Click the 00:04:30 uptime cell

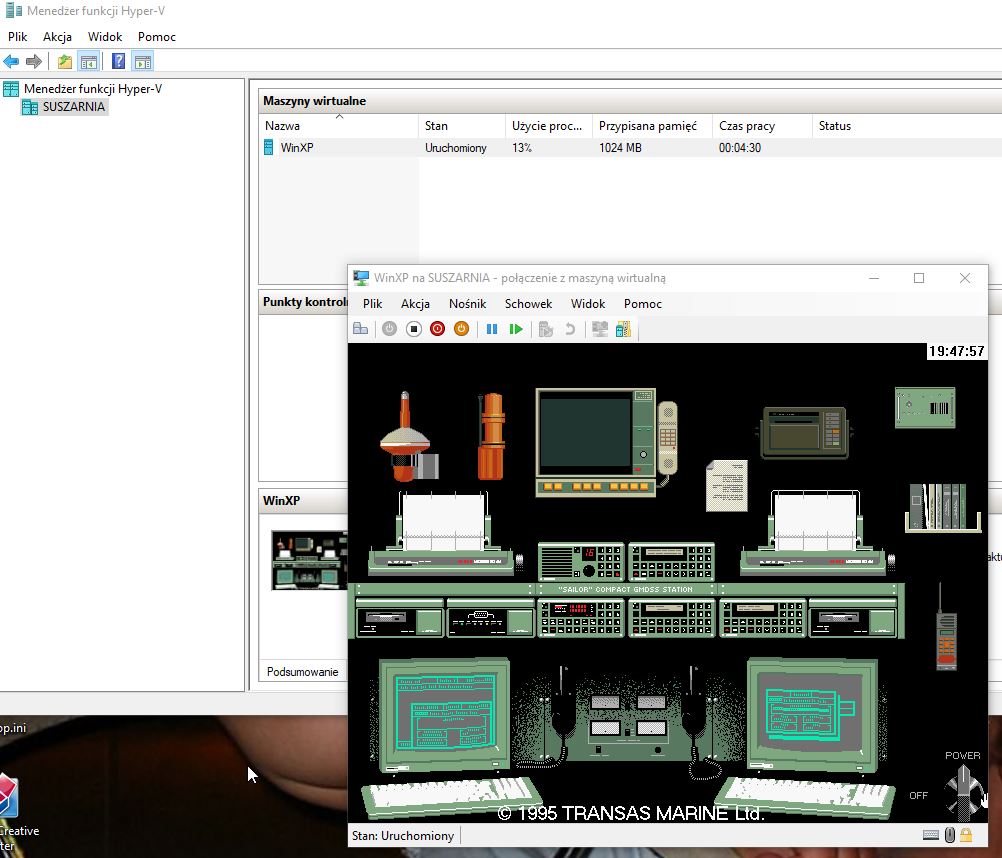pos(739,148)
